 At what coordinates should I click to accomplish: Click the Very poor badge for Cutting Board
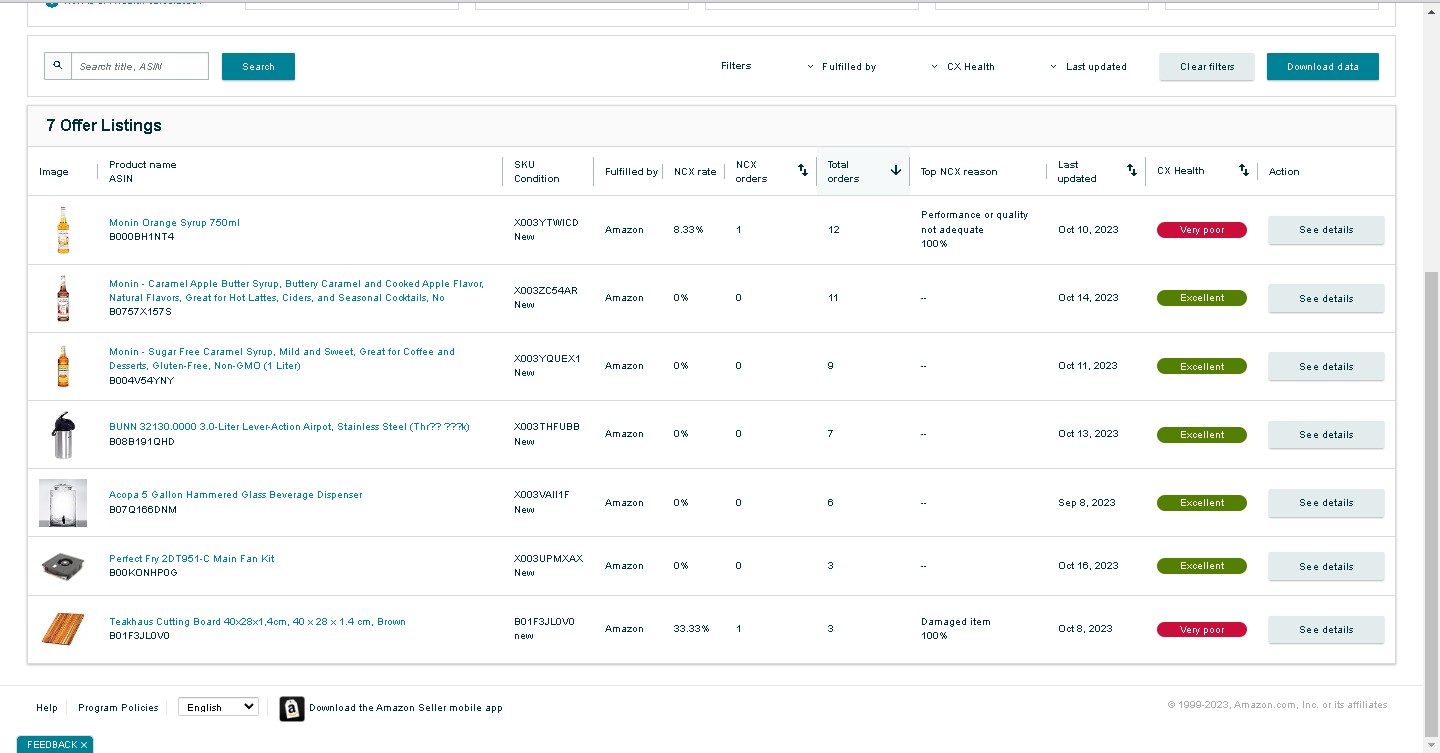pos(1202,630)
